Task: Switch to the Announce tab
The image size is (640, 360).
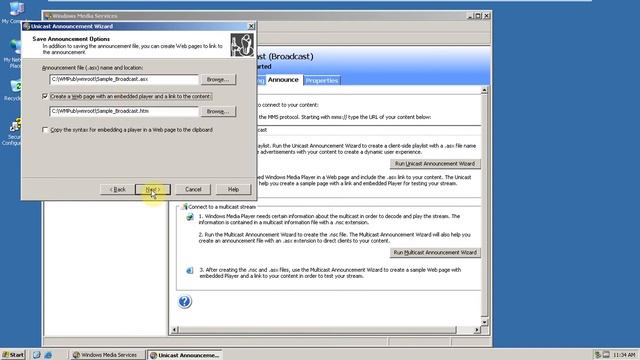Action: (283, 80)
